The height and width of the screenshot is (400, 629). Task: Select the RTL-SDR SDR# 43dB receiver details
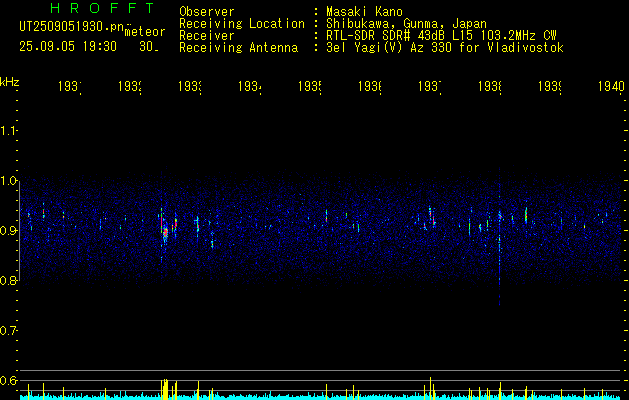pyautogui.click(x=441, y=36)
